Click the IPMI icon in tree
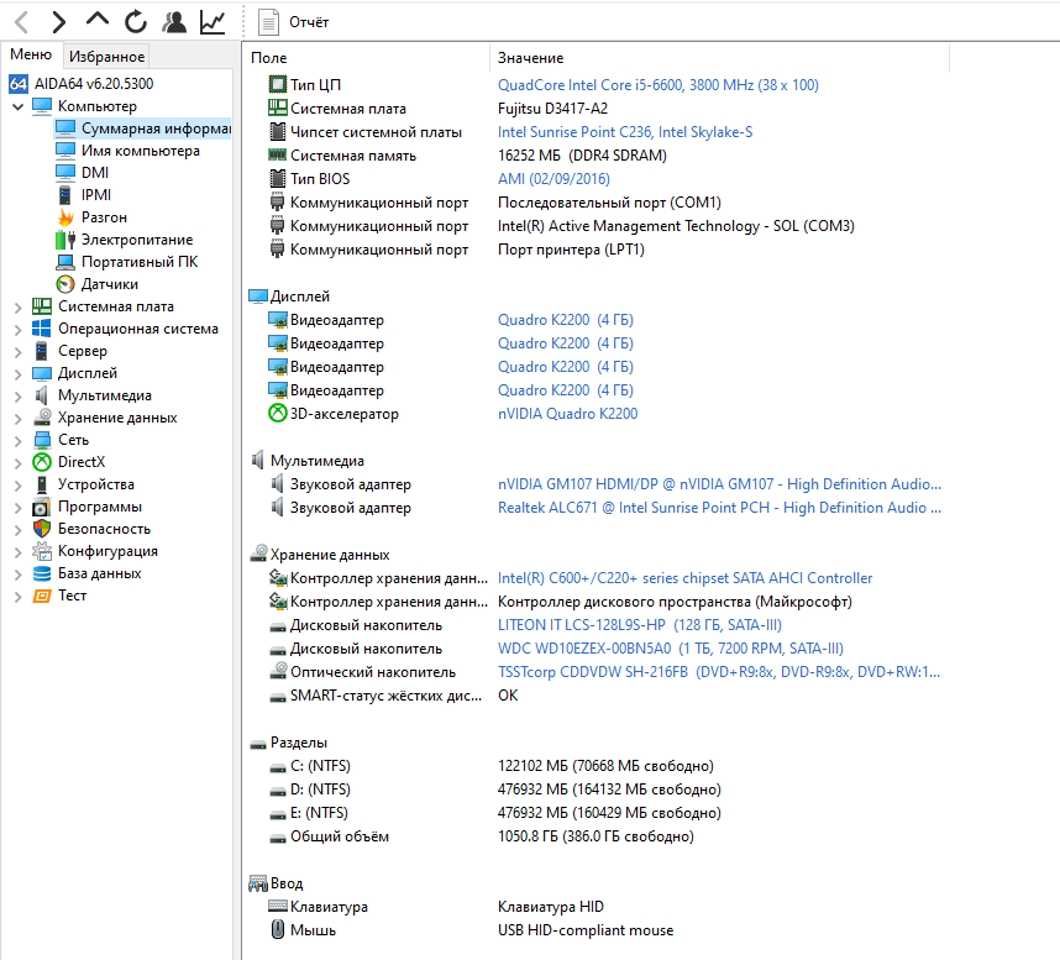1060x960 pixels. coord(65,195)
